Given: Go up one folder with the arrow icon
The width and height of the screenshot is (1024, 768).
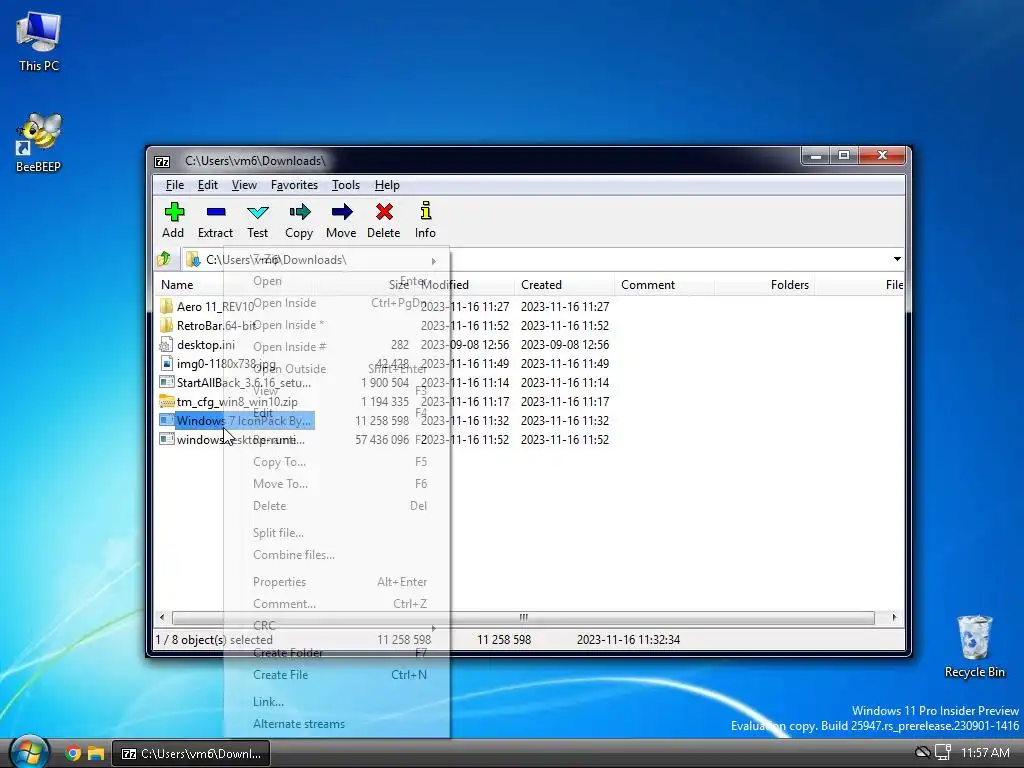Looking at the screenshot, I should (165, 259).
